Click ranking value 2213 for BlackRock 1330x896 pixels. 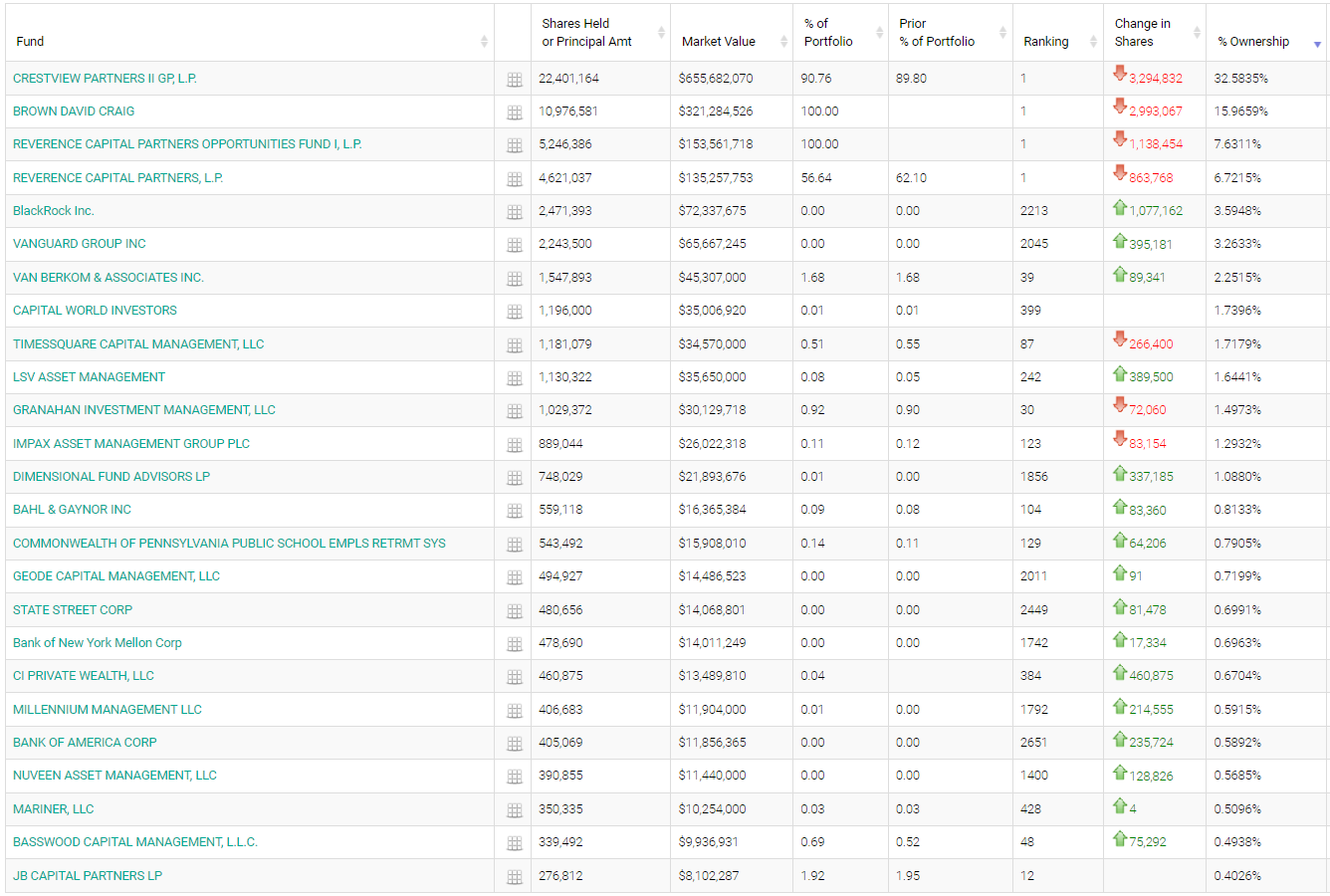pos(1034,211)
